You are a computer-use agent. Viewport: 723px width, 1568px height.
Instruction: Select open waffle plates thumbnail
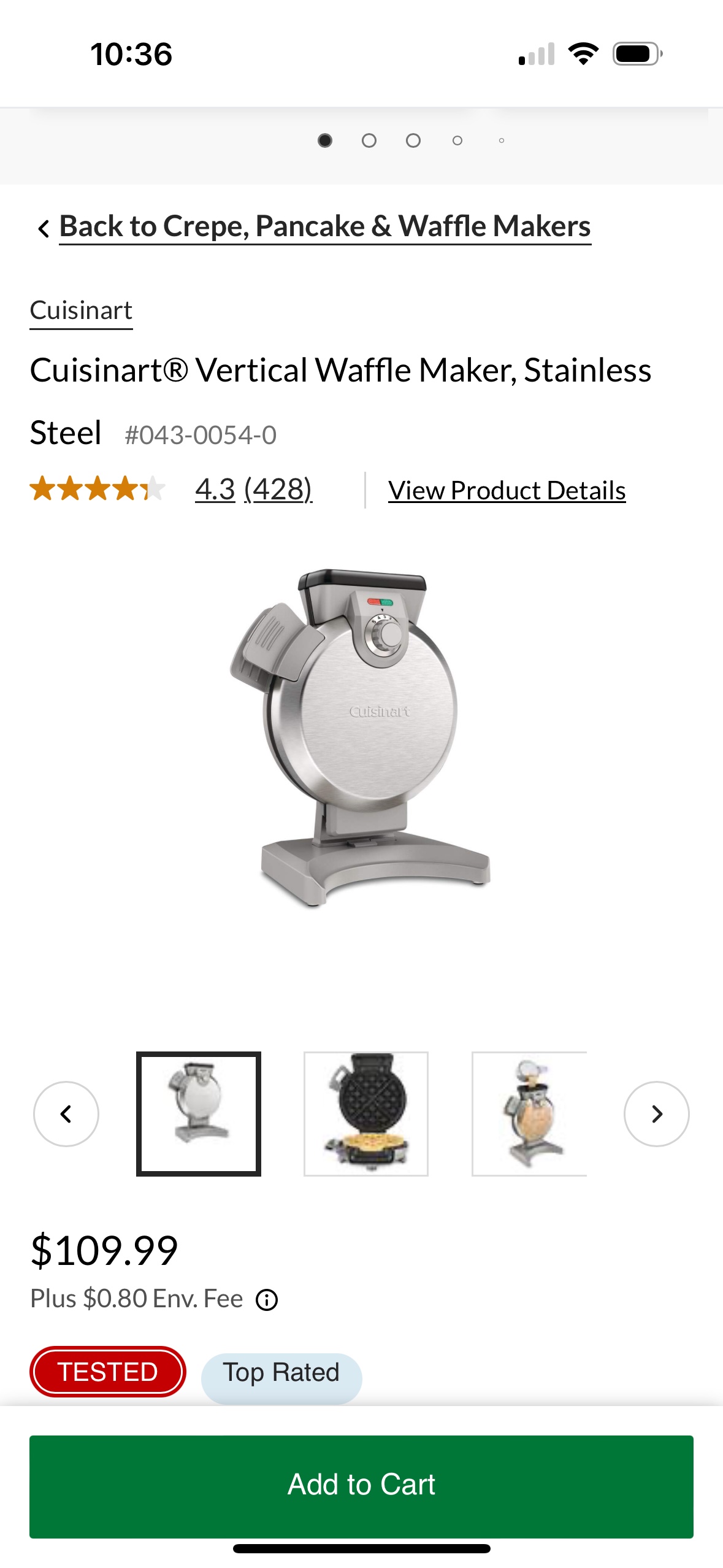click(366, 1113)
